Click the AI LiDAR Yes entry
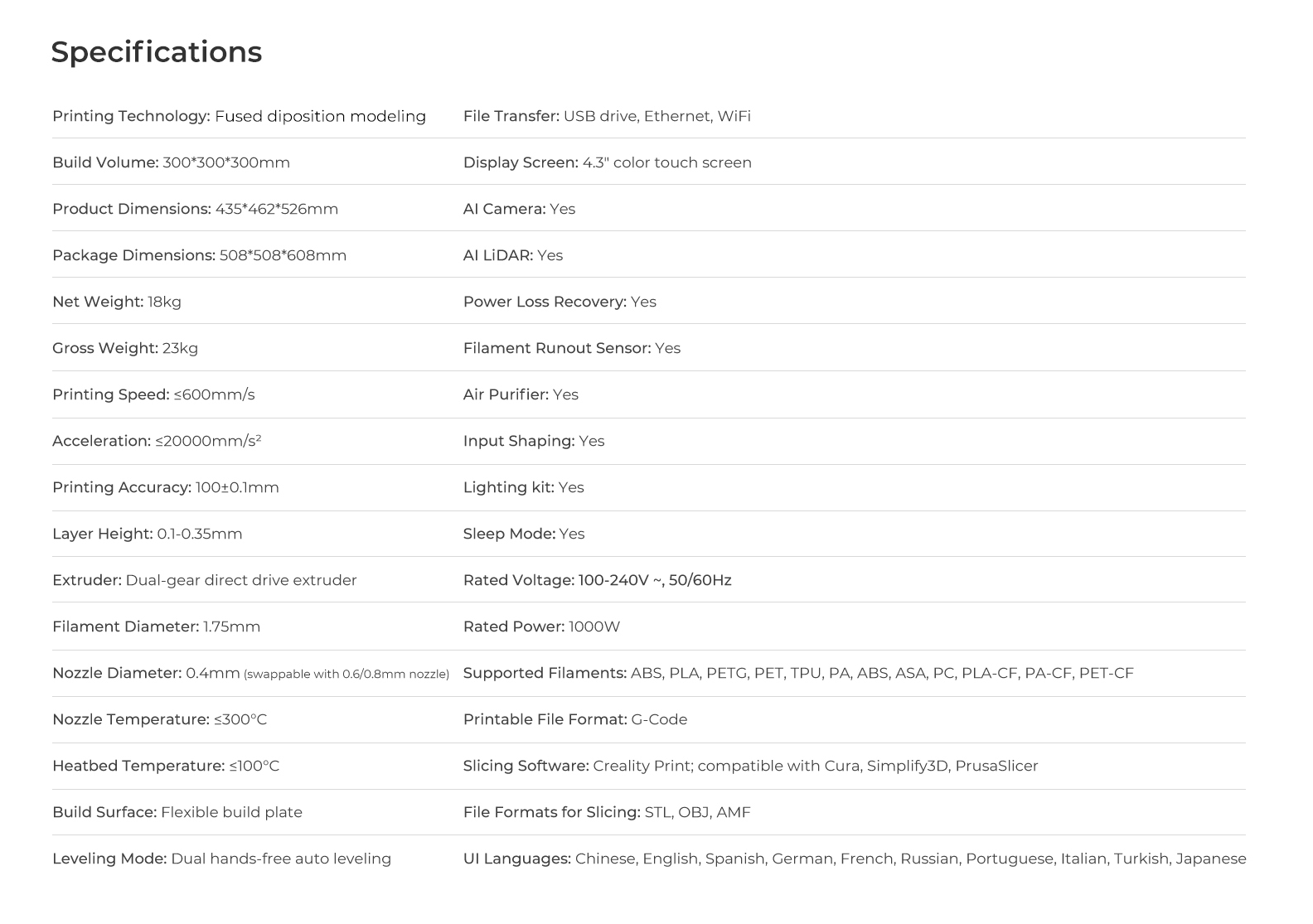The width and height of the screenshot is (1313, 924). (512, 255)
